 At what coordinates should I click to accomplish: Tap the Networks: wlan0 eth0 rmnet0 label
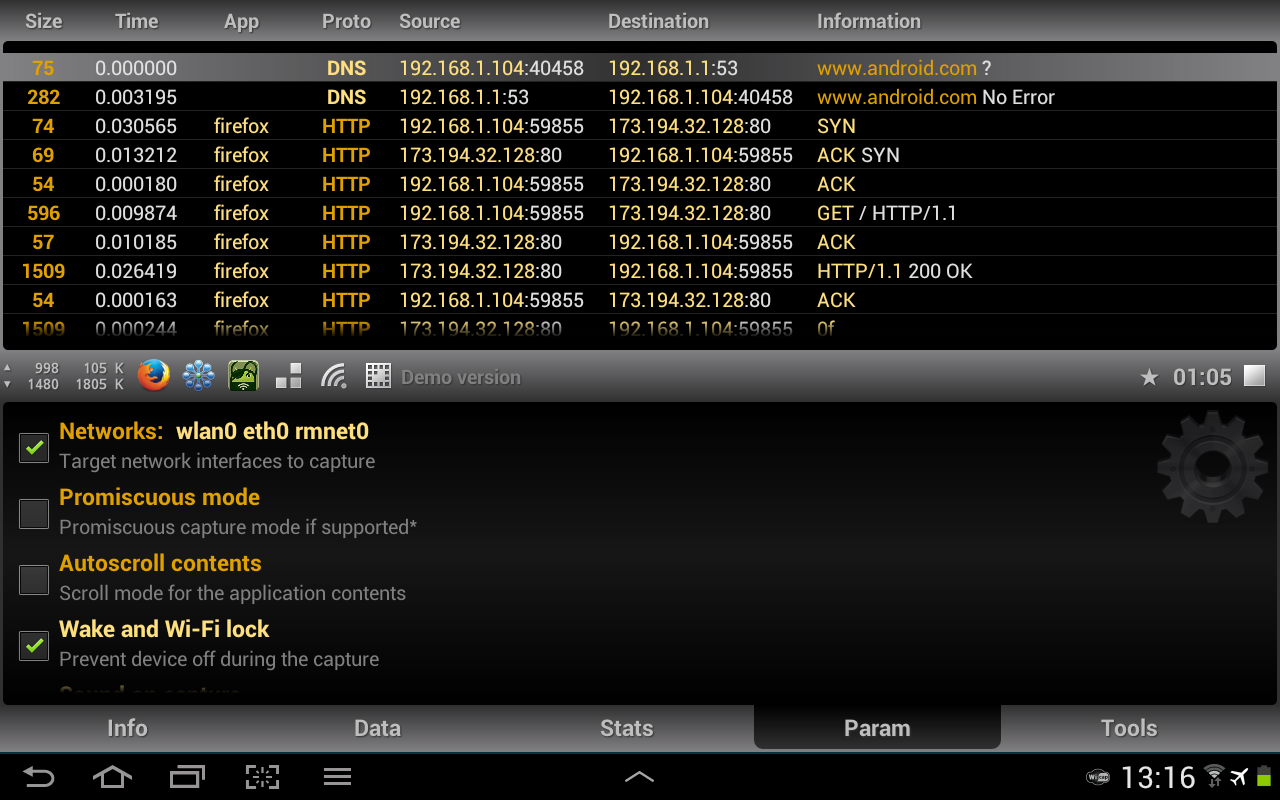(214, 431)
